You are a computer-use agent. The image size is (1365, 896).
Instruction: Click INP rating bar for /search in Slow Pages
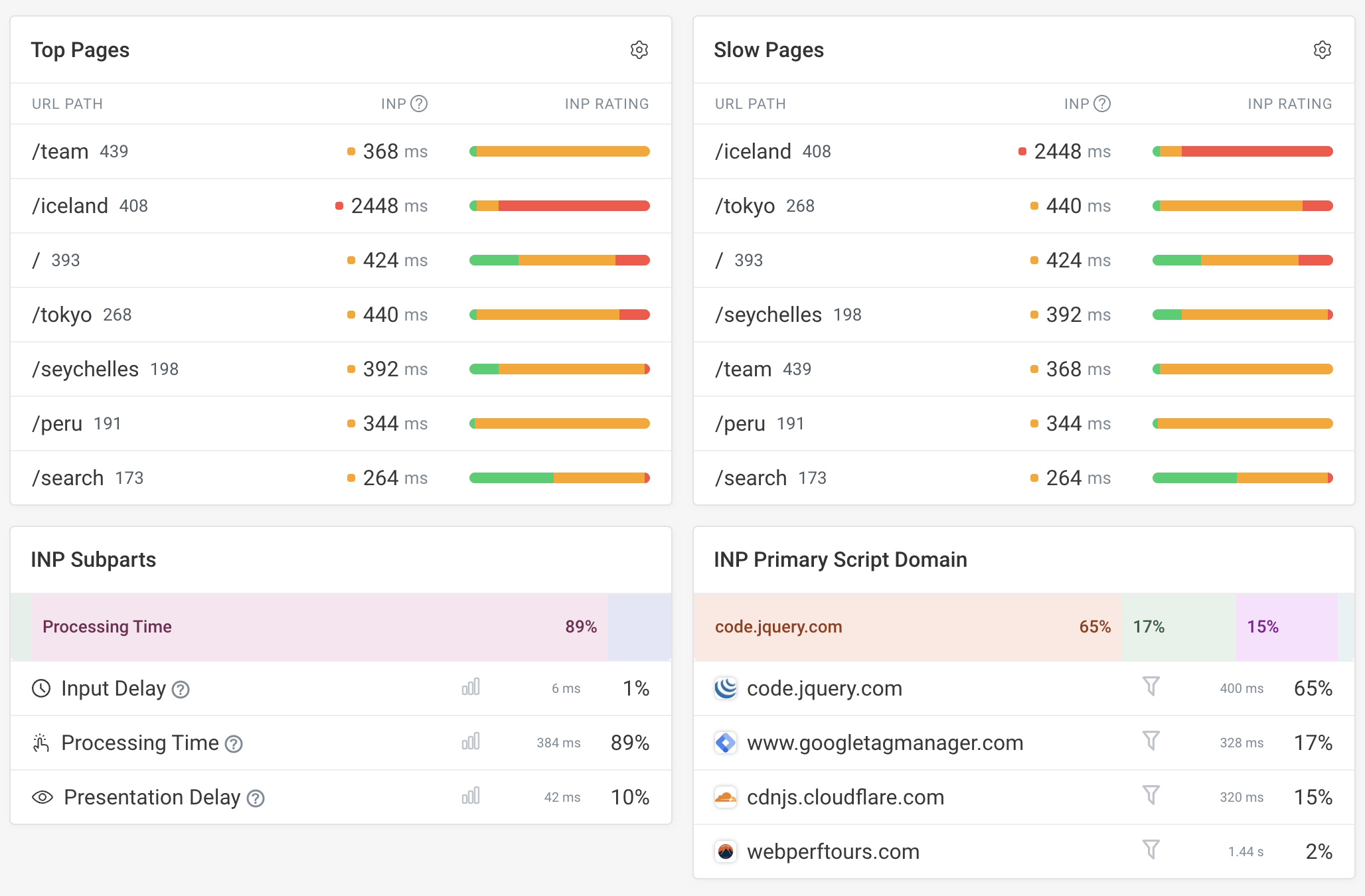click(1242, 478)
